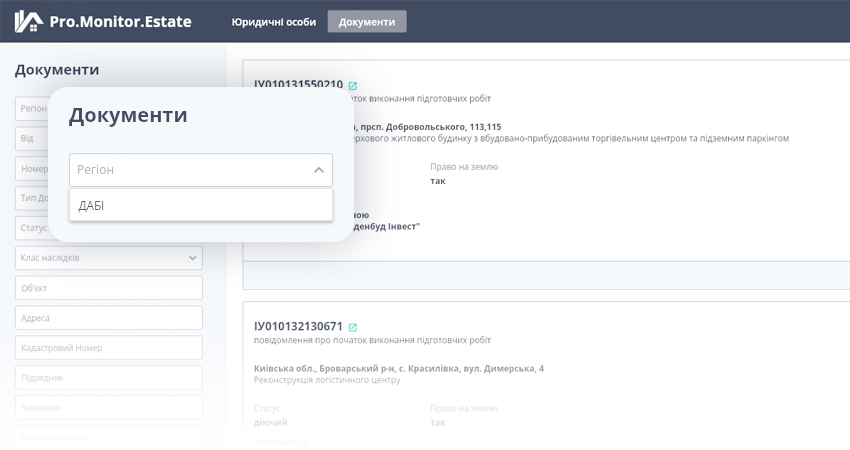Focus the Адреса input field

[x=108, y=318]
